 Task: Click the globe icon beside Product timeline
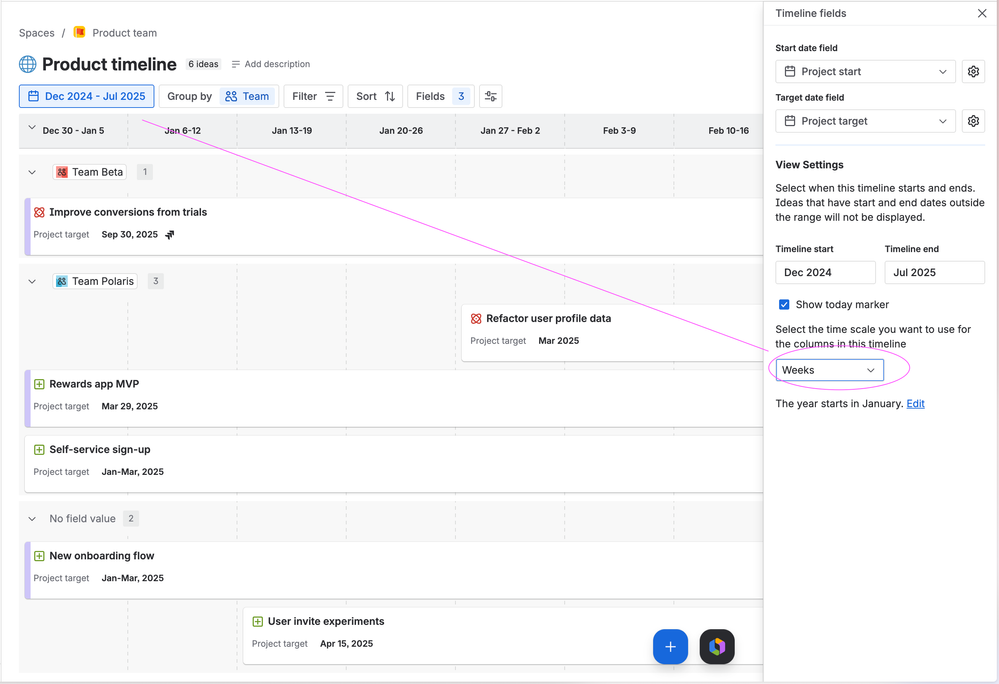(x=27, y=64)
